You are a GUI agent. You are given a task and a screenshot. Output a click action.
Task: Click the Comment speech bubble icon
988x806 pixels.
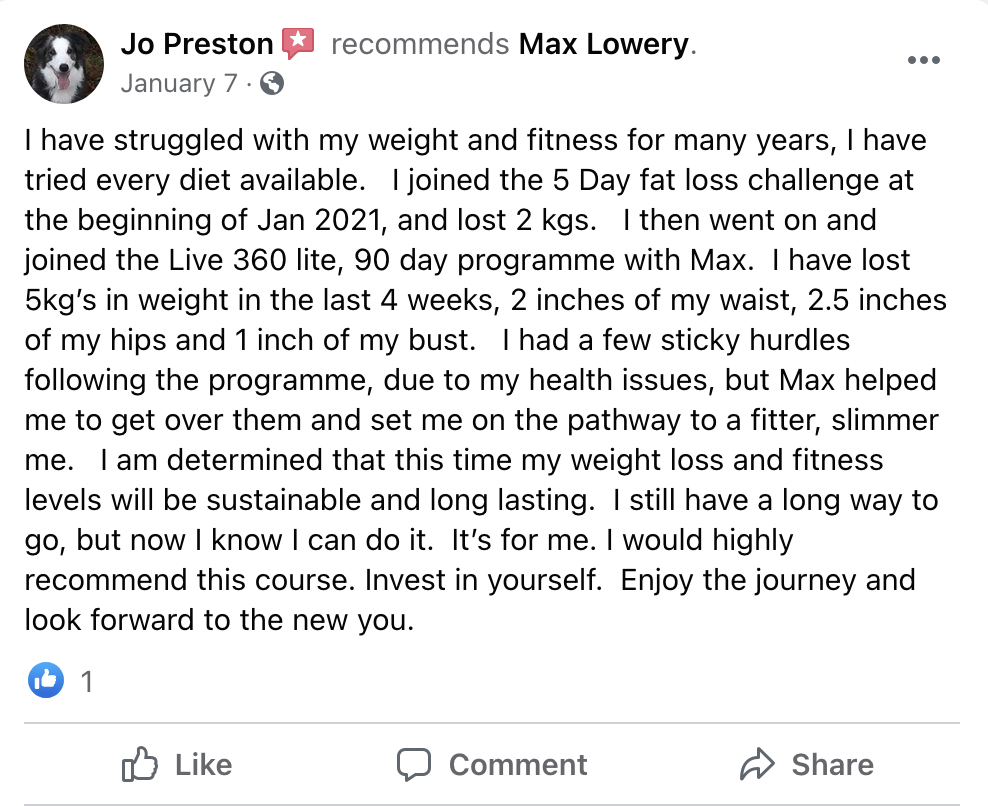[x=413, y=764]
